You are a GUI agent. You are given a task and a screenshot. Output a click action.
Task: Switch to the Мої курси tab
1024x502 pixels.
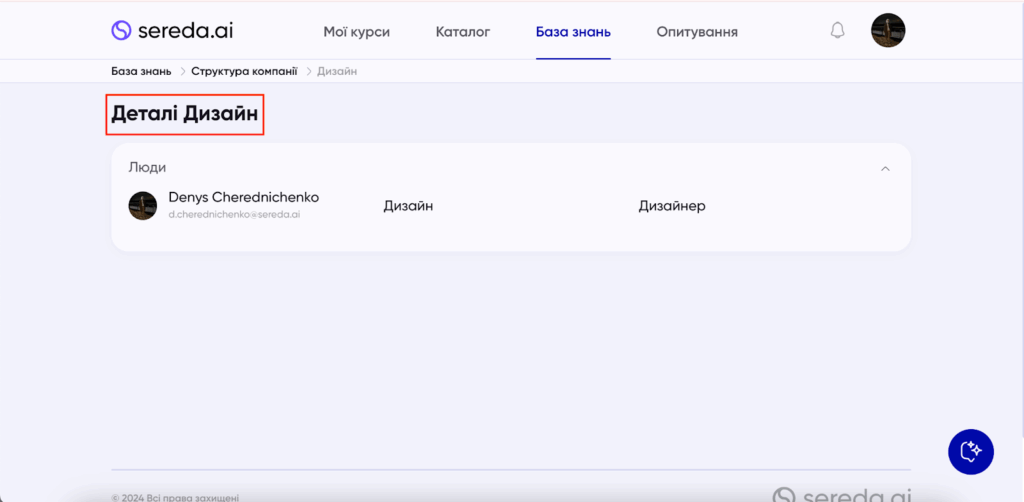click(356, 32)
